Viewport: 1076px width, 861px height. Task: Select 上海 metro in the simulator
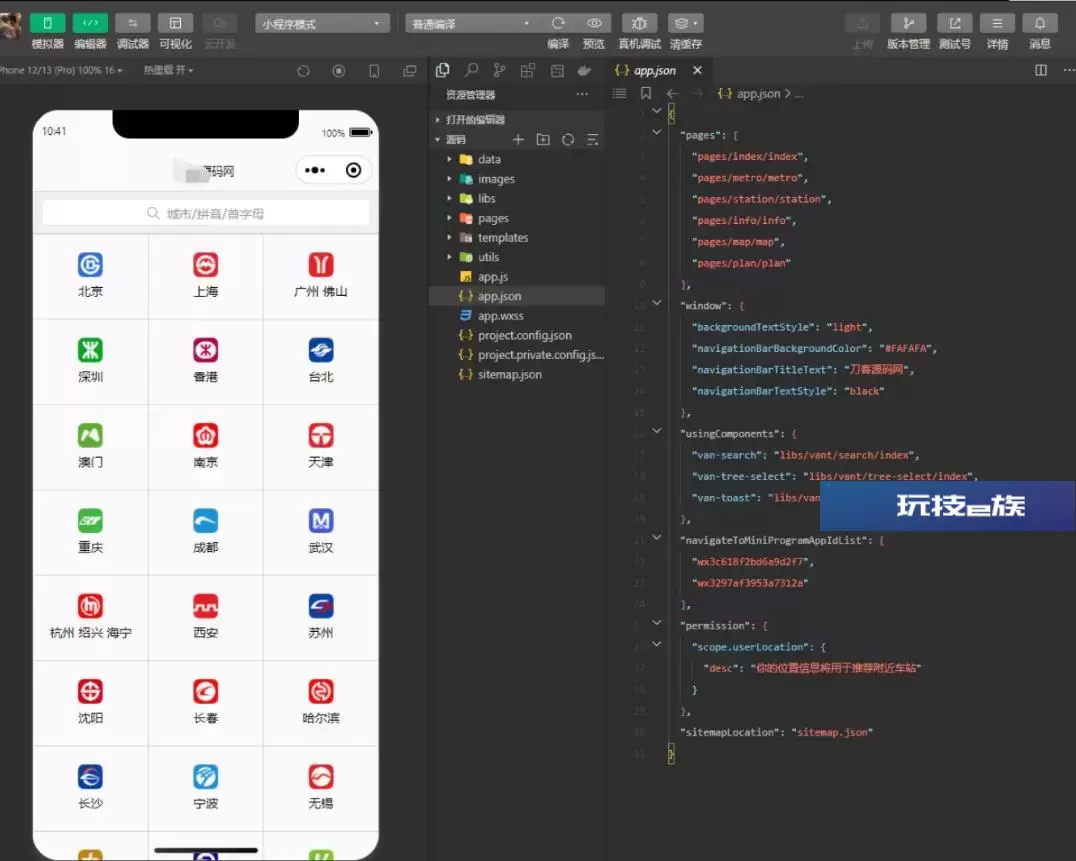[x=206, y=276]
